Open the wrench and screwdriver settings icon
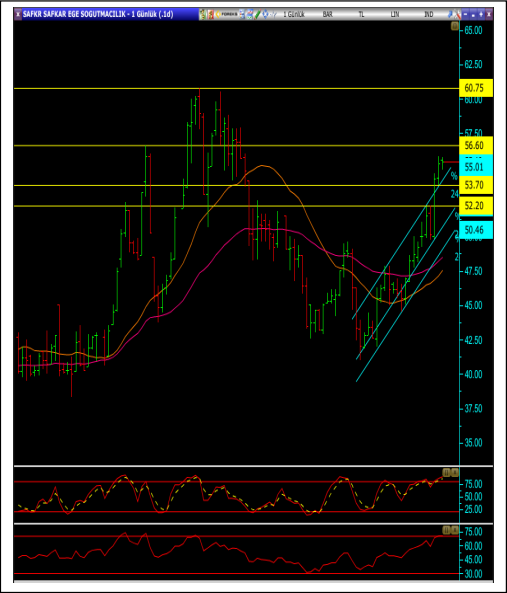 [457, 14]
